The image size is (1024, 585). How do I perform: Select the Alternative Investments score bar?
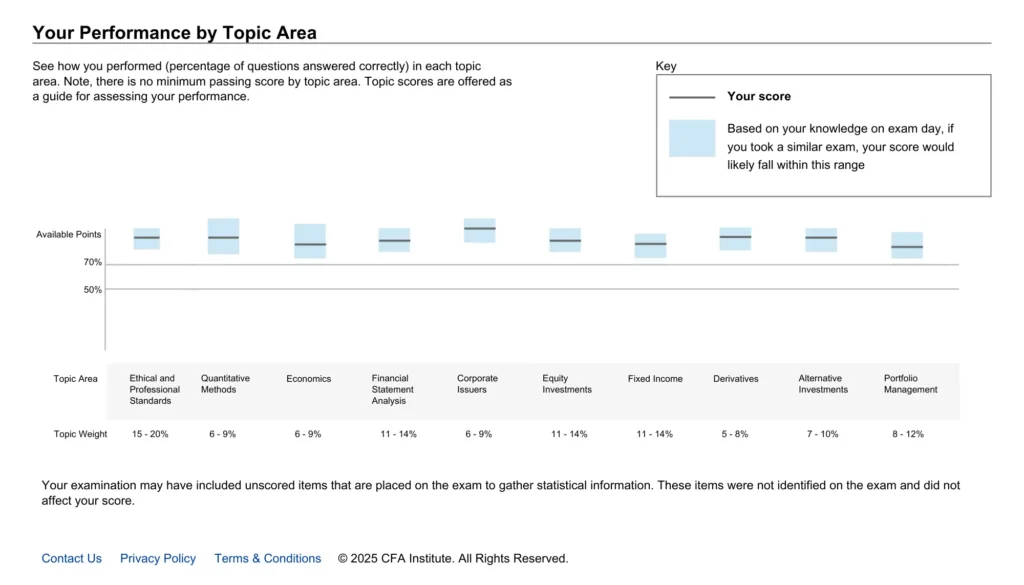821,240
